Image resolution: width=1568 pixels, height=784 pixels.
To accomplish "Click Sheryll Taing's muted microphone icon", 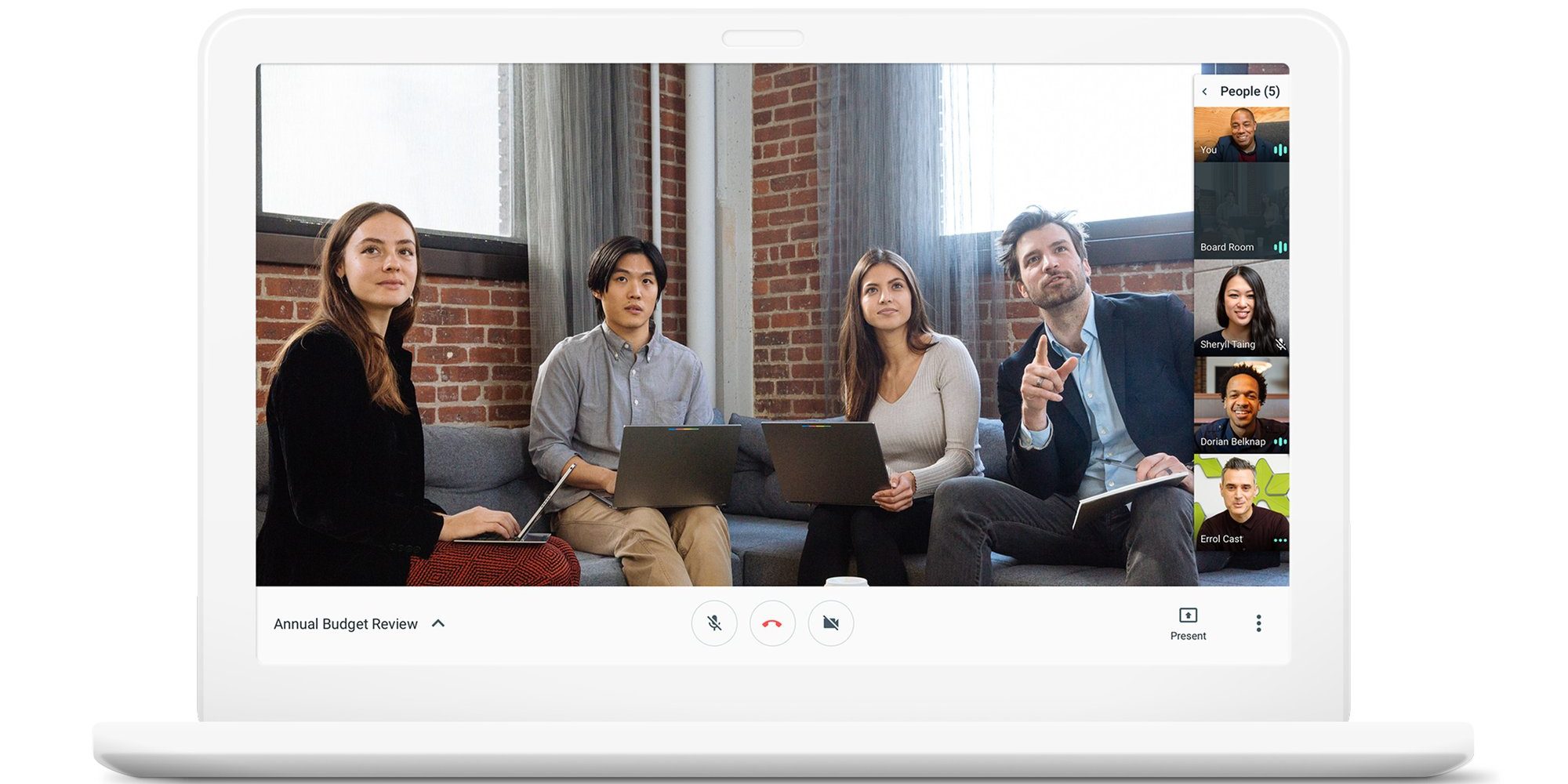I will point(1280,344).
